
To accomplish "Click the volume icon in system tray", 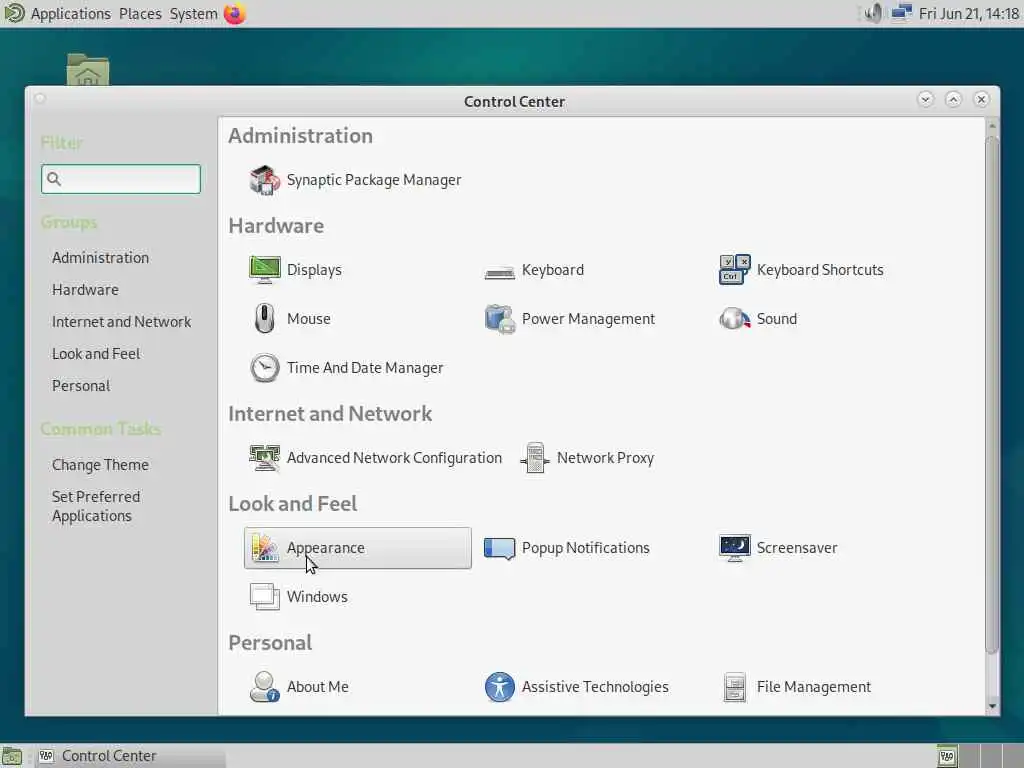I will 872,13.
